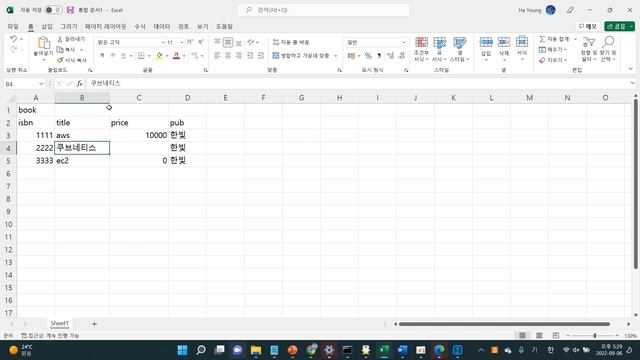This screenshot has width=640, height=360.
Task: Click the Comma Style icon
Action: (x=379, y=56)
